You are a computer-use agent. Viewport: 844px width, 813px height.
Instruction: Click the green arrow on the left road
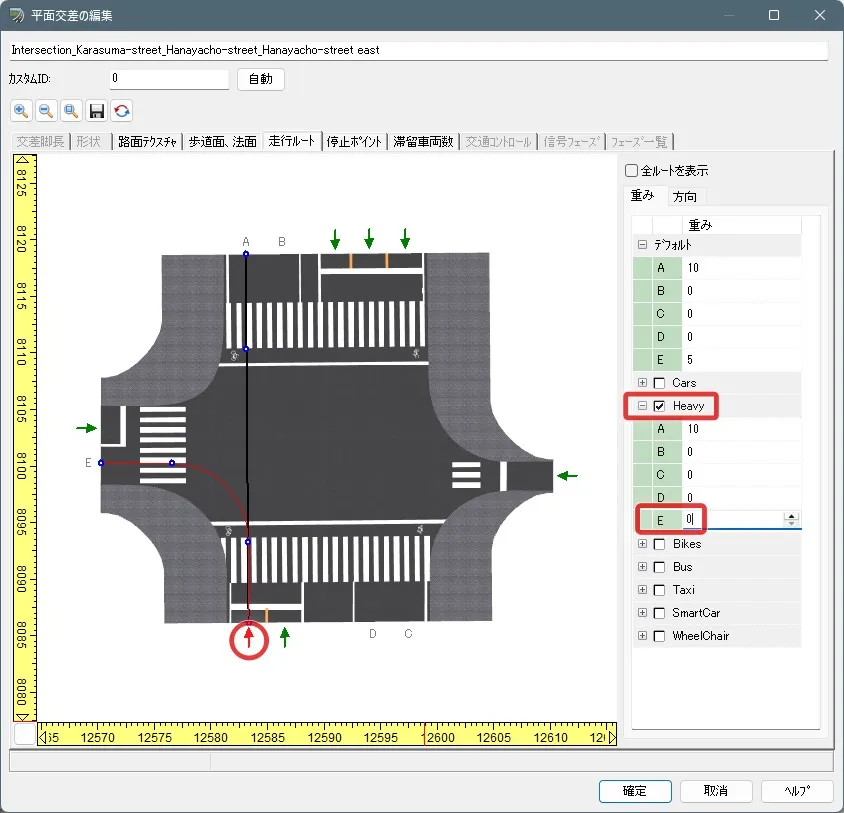(x=87, y=428)
